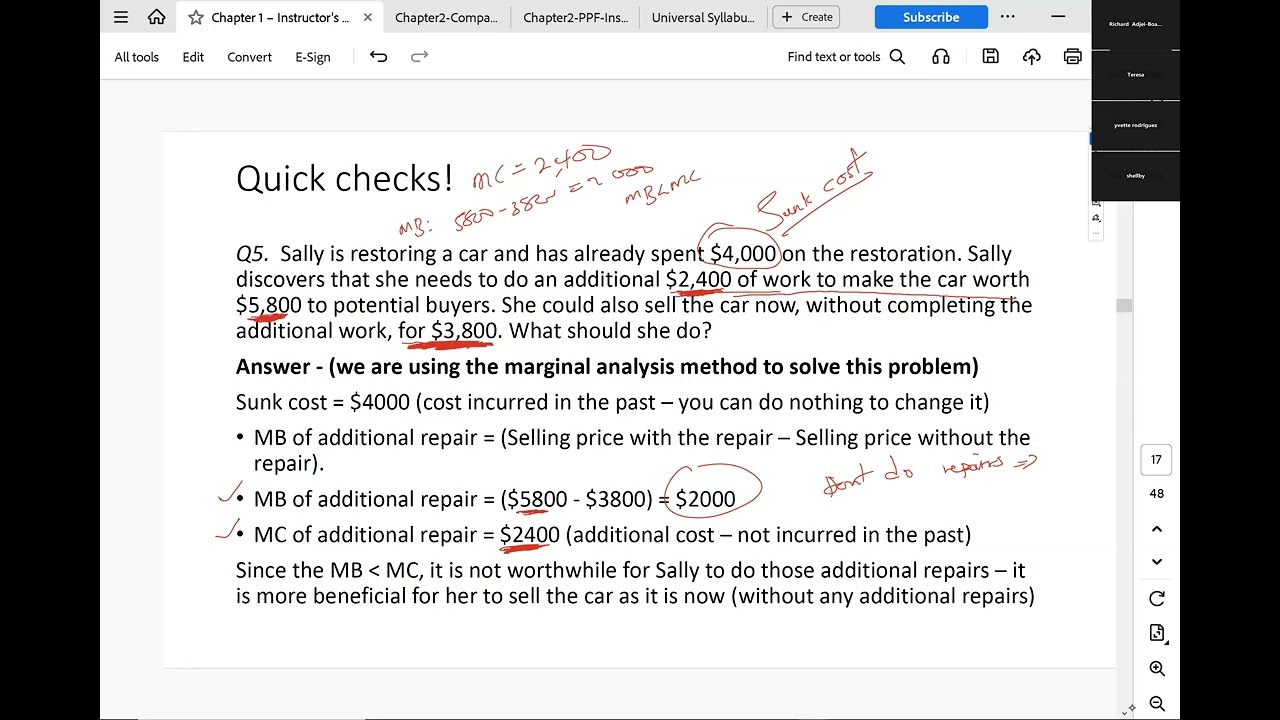Minimize the Acrobat window
The image size is (1280, 720).
(x=1058, y=17)
